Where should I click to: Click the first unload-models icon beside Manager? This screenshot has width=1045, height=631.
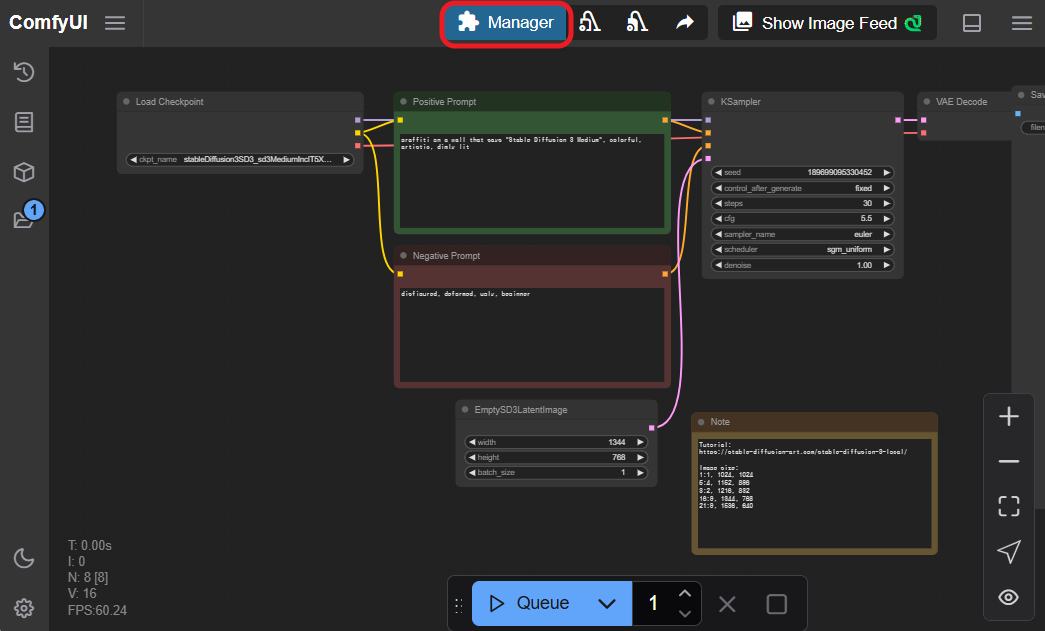[589, 23]
